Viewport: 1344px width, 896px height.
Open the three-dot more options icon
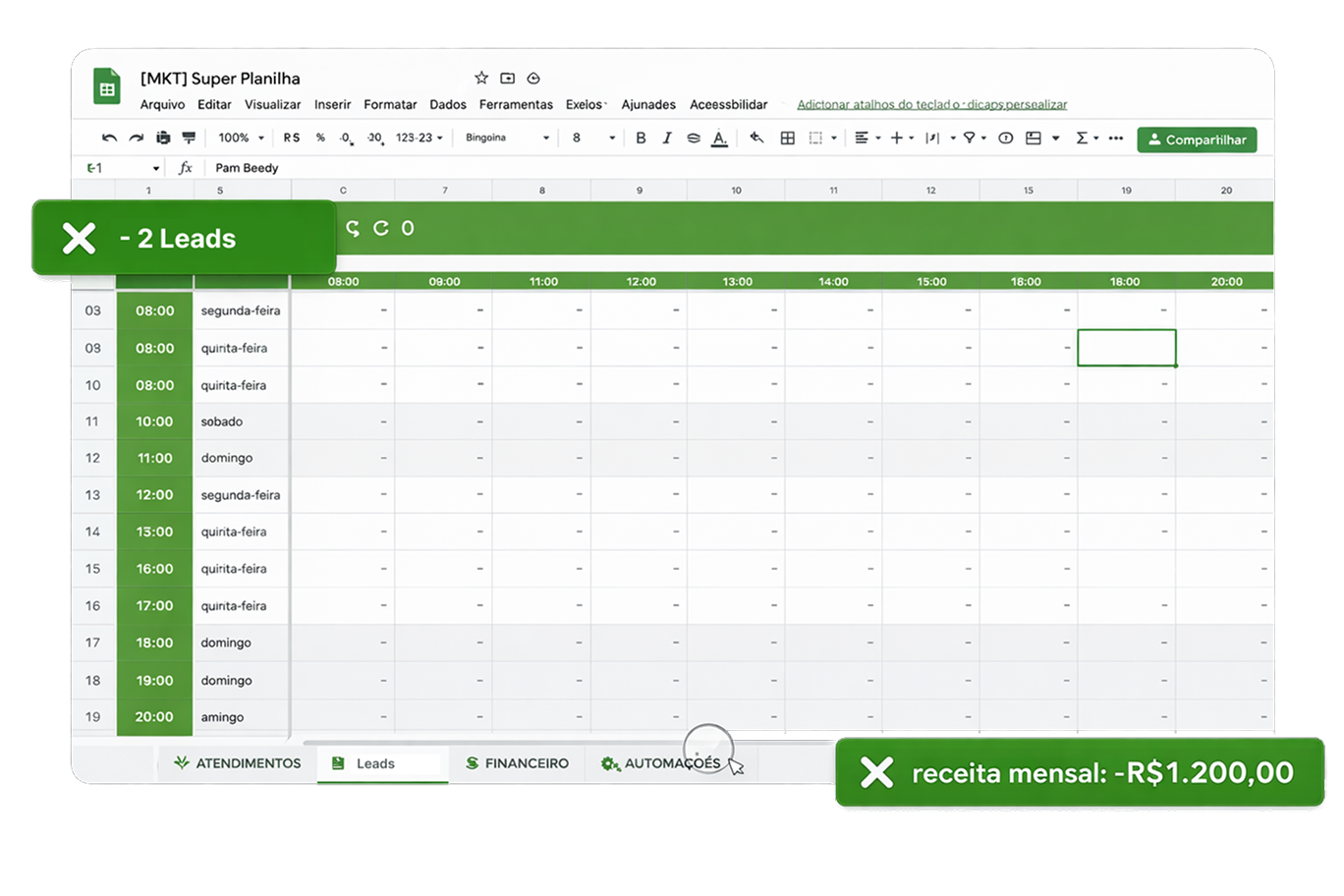1116,139
